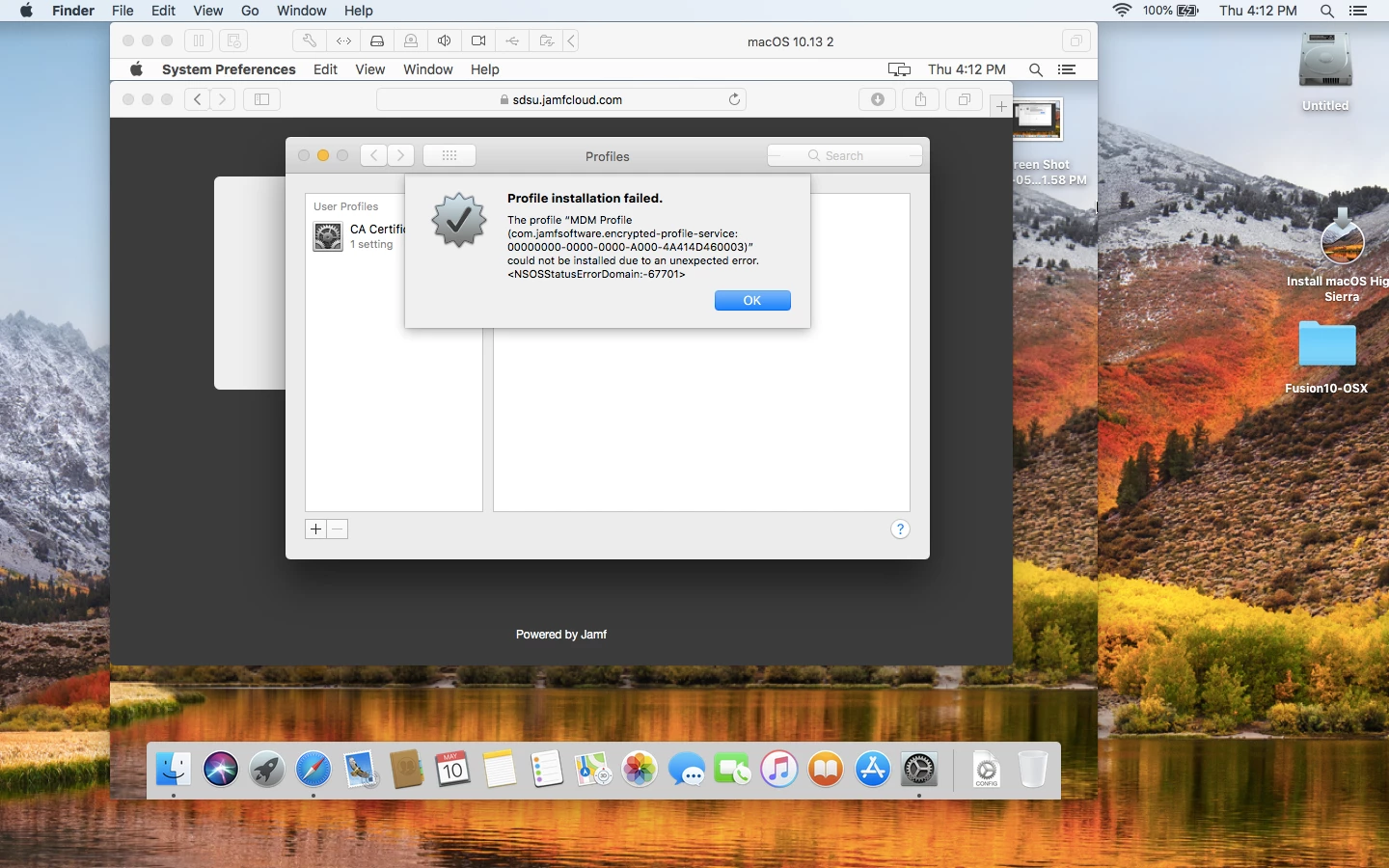Viewport: 1389px width, 868px height.
Task: Open Siri from the guest Dock
Action: (221, 770)
